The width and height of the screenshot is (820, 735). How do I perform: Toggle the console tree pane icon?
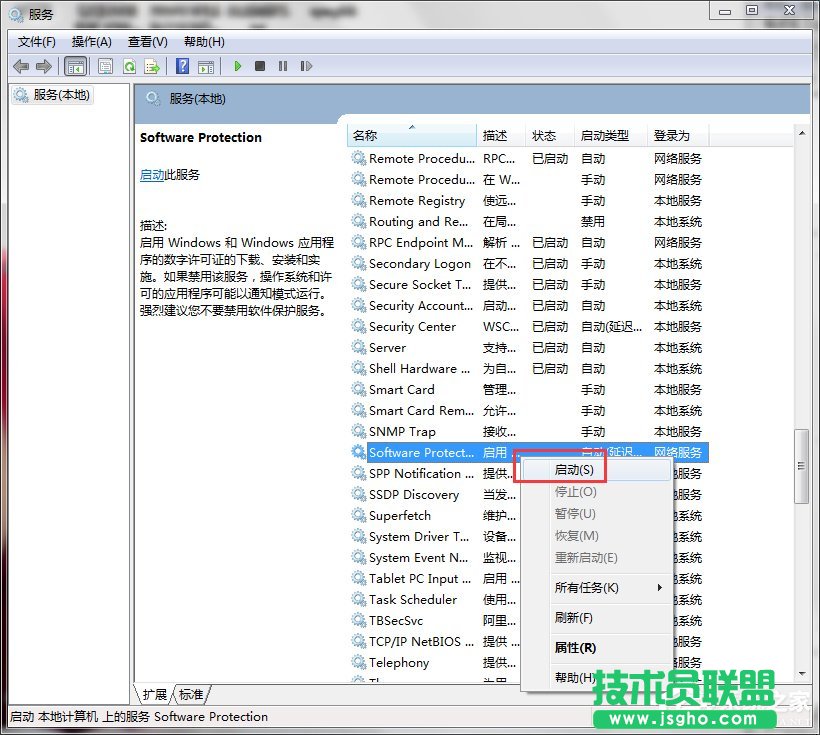[76, 66]
